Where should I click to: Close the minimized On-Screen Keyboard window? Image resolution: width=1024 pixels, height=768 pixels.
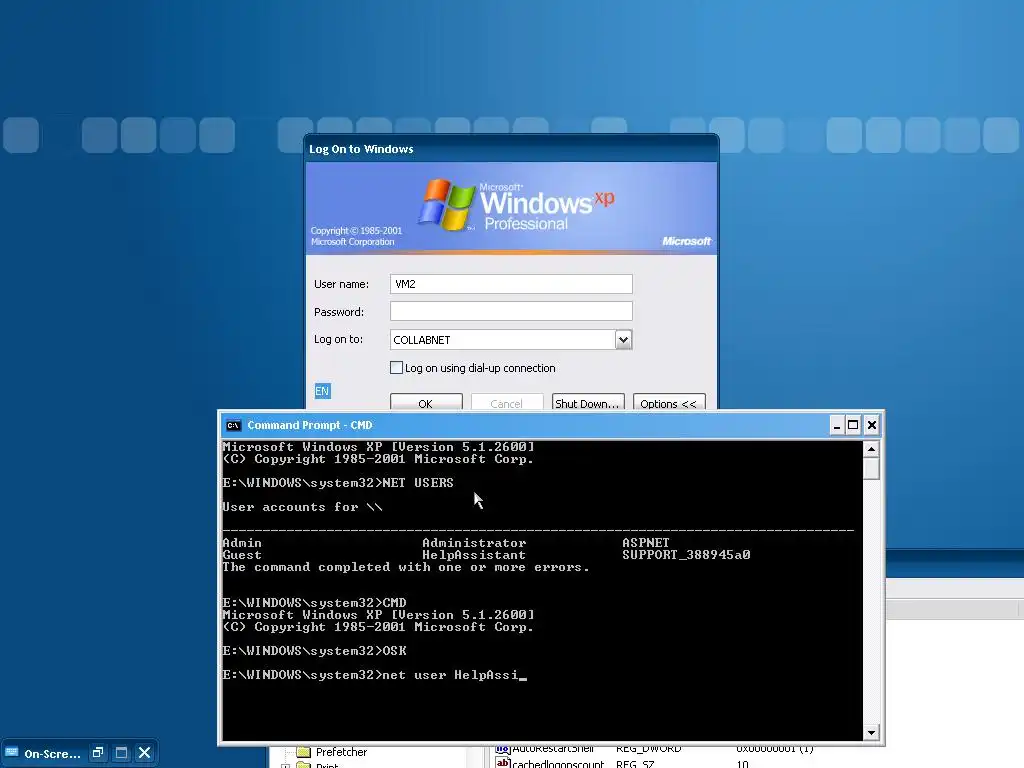coord(145,752)
